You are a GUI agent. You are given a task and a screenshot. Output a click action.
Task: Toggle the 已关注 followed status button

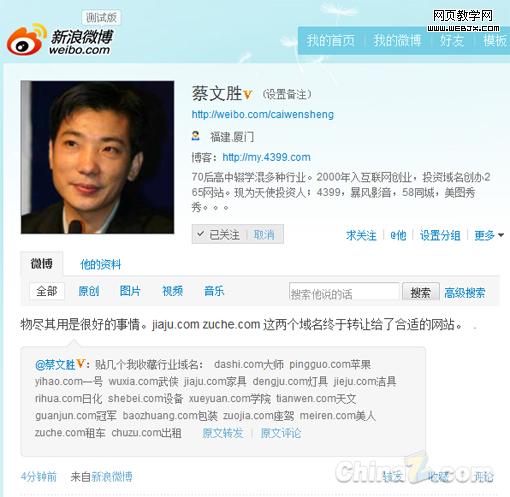click(219, 235)
